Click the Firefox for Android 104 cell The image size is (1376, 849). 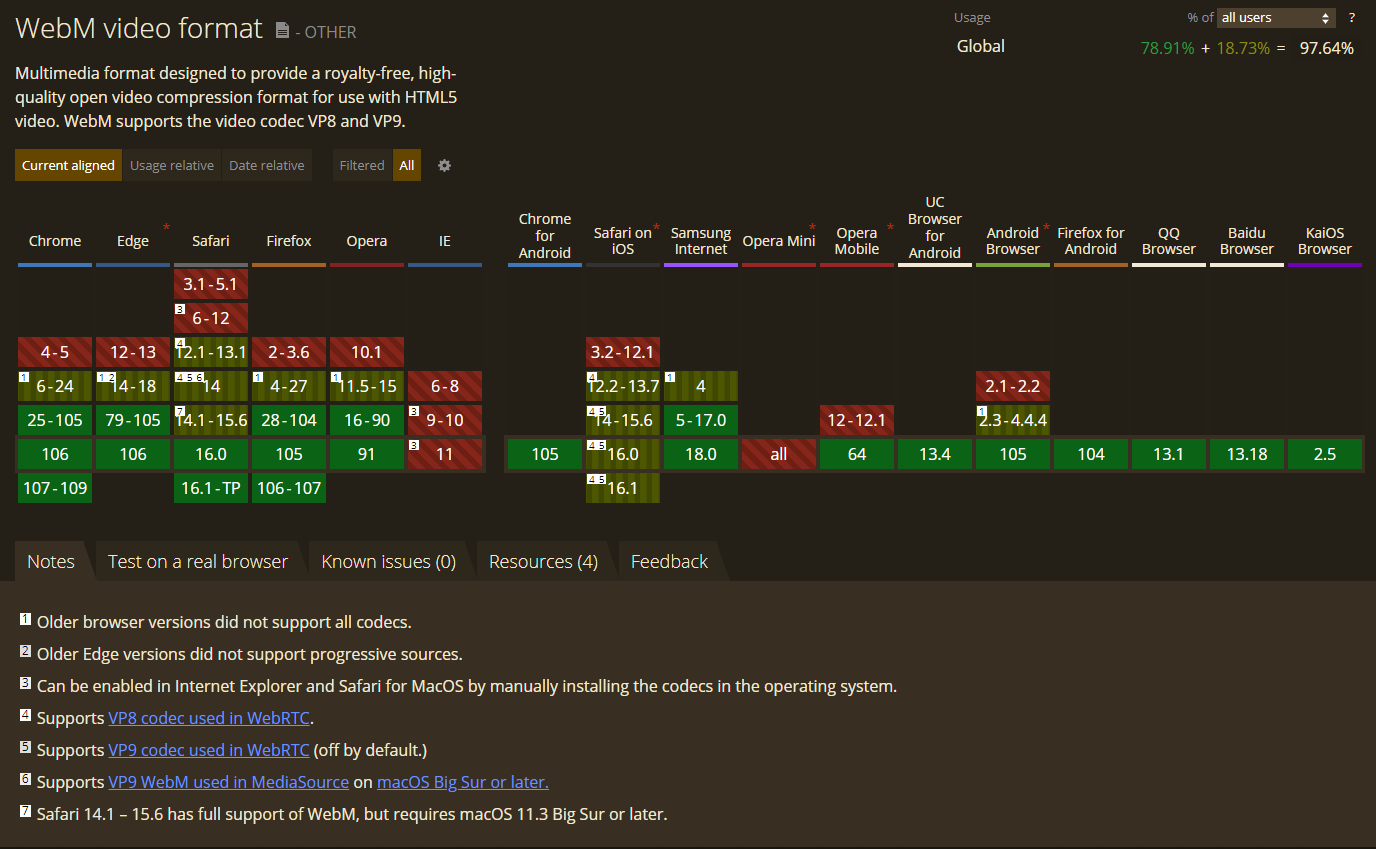click(1091, 454)
